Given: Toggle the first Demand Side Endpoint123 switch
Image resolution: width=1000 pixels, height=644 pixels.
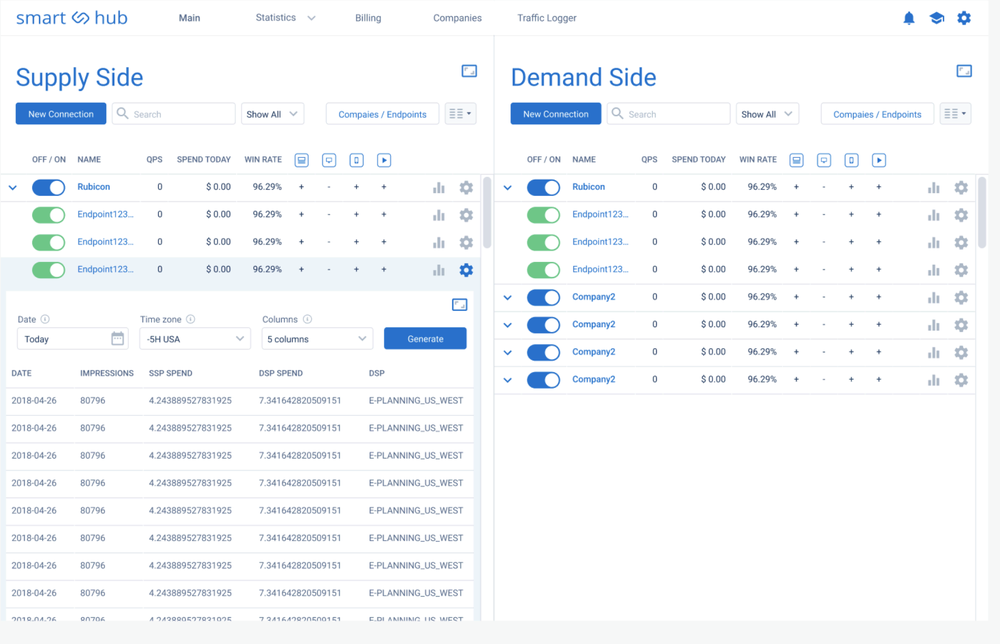Looking at the screenshot, I should coord(543,215).
